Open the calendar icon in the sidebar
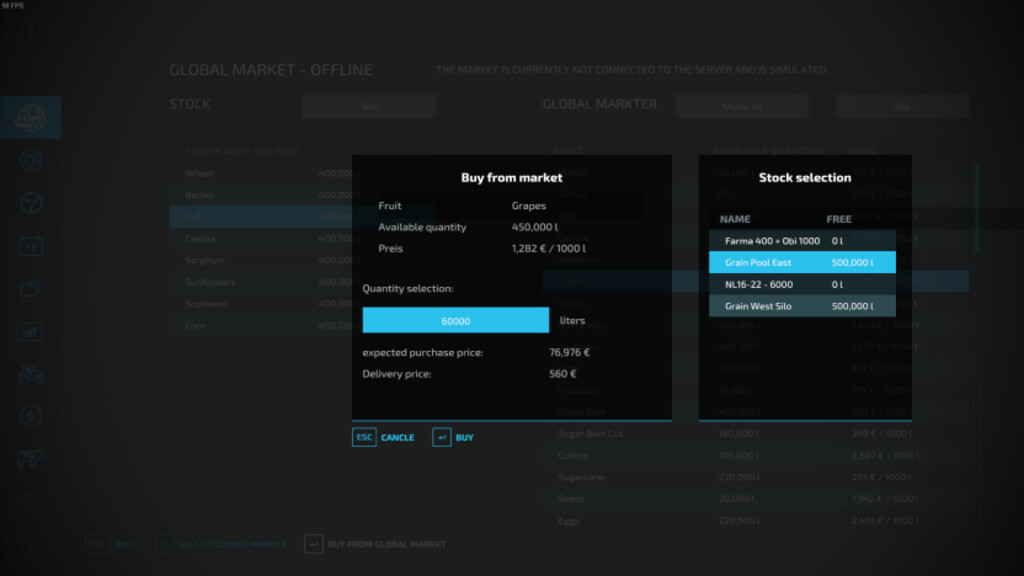 click(x=30, y=245)
